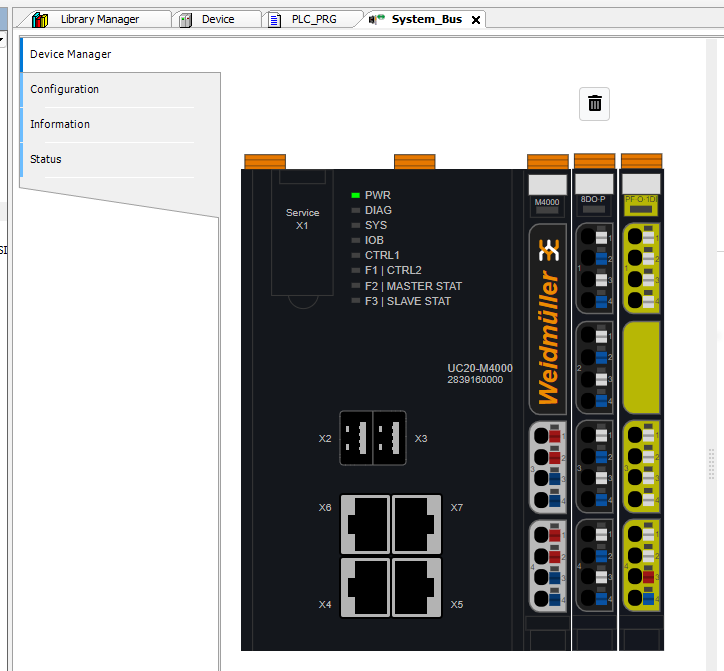Image resolution: width=724 pixels, height=671 pixels.
Task: Click the trash delete module button
Action: coord(594,103)
